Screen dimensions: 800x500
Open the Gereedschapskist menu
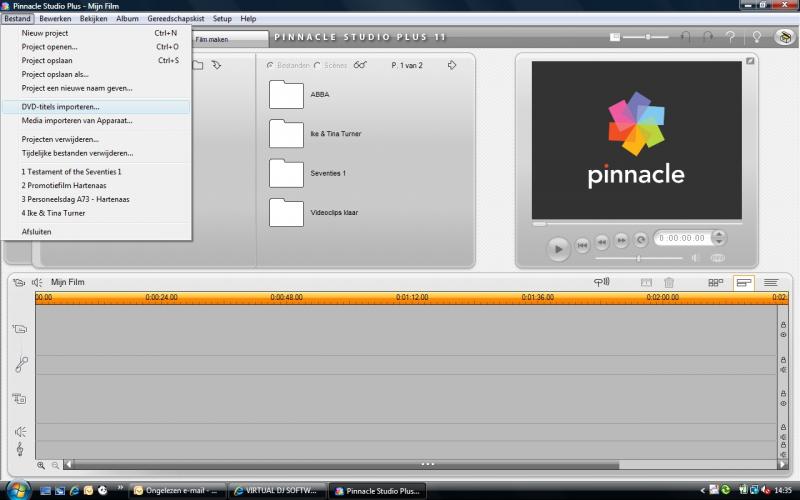(176, 18)
